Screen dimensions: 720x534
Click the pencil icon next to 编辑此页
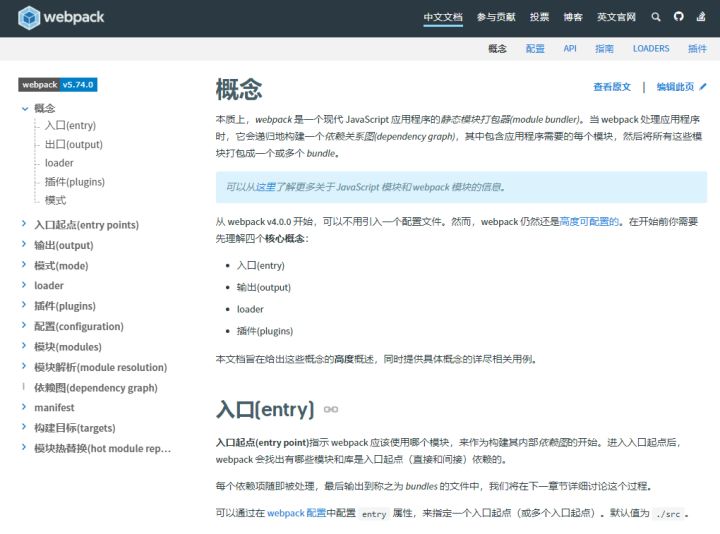703,86
